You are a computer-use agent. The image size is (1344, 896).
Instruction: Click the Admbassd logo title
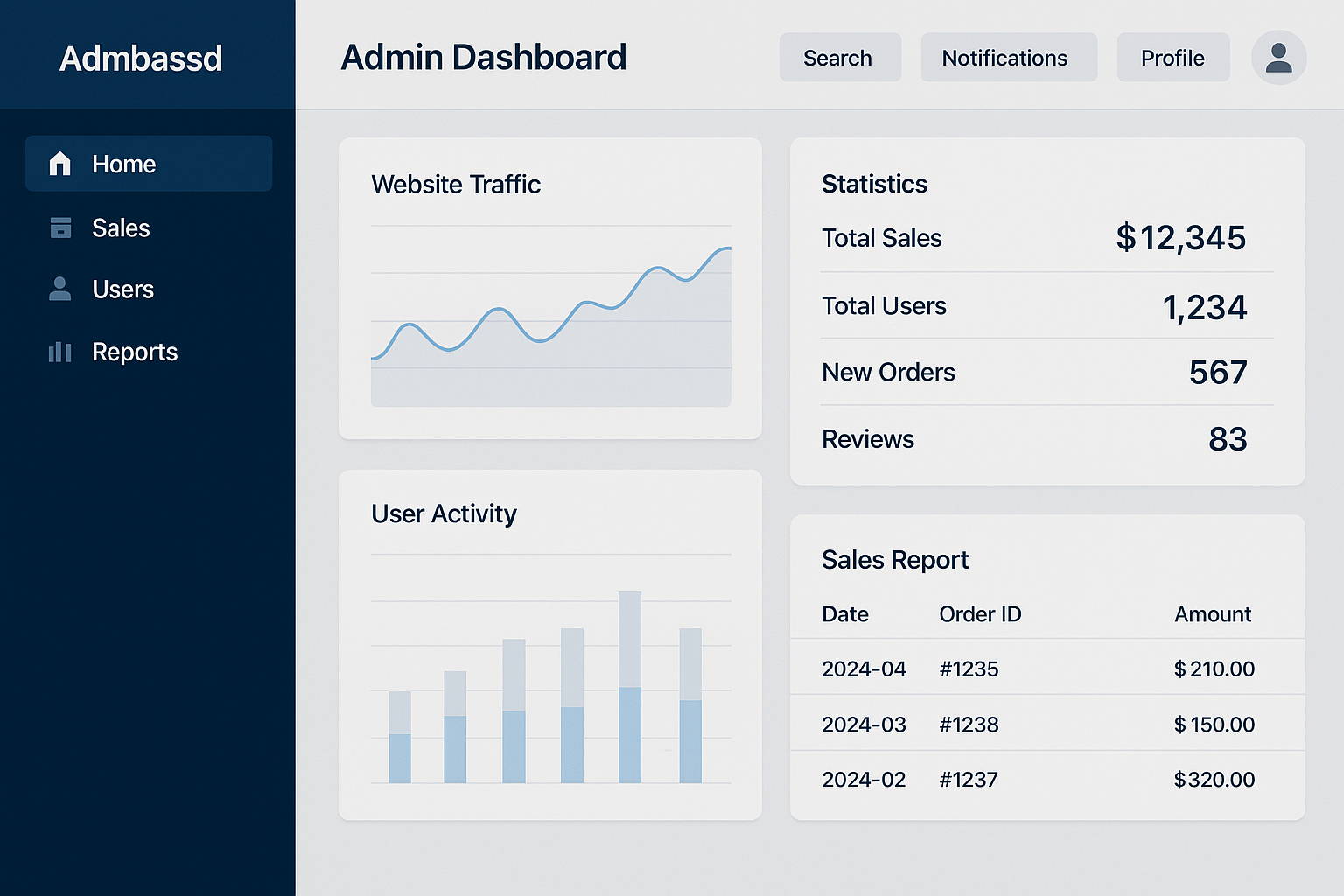141,59
